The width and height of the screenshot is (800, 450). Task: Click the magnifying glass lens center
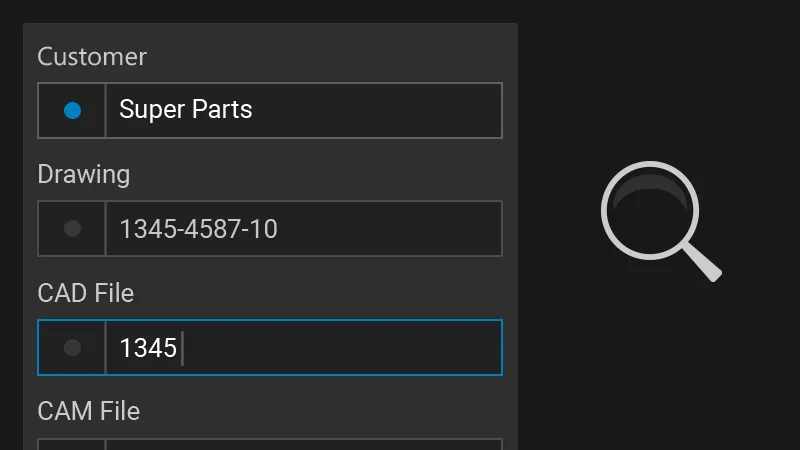tap(648, 208)
